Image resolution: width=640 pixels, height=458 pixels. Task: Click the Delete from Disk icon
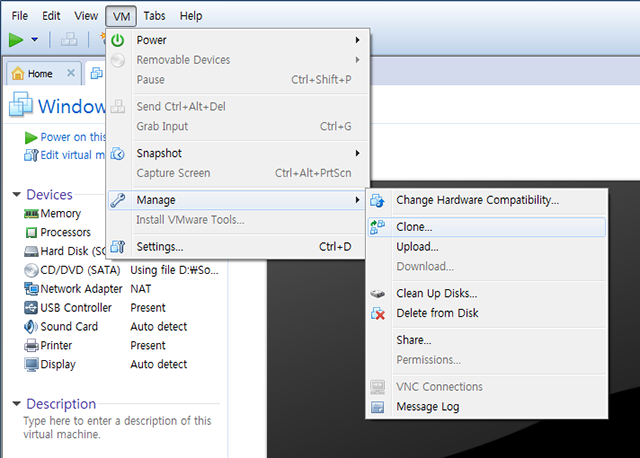click(x=377, y=313)
